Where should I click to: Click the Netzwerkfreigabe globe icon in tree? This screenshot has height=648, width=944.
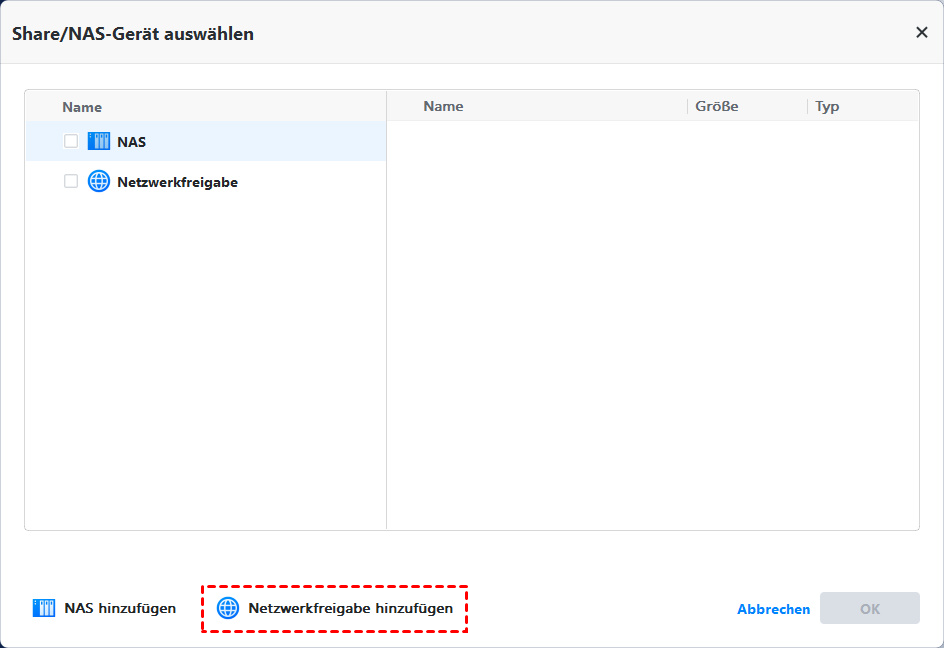tap(99, 182)
